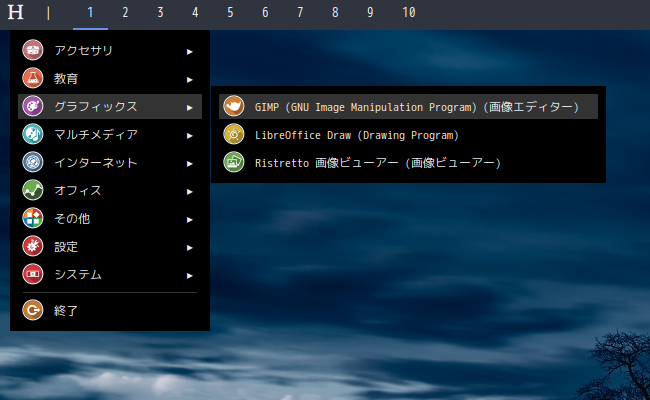Image resolution: width=650 pixels, height=400 pixels.
Task: Launch GIMP (GNU Image Manipulation Program)
Action: [408, 107]
